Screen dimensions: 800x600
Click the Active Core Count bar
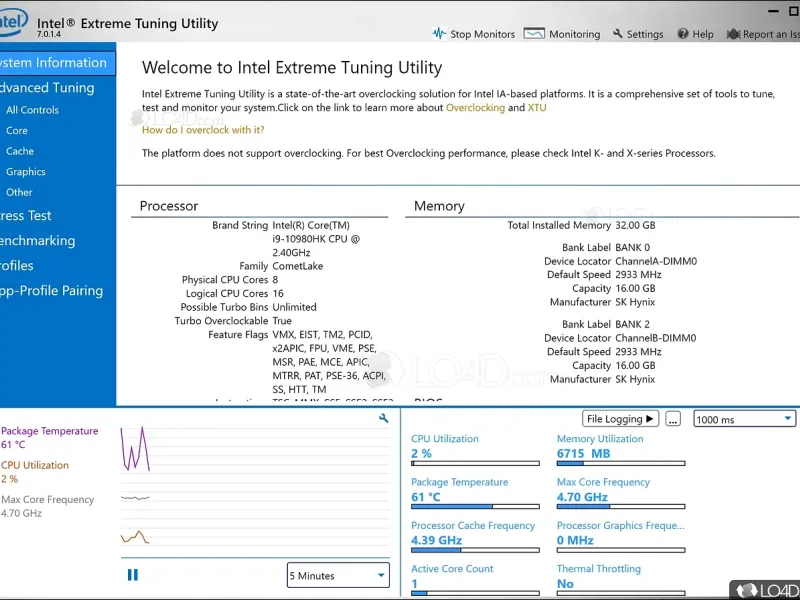(475, 593)
